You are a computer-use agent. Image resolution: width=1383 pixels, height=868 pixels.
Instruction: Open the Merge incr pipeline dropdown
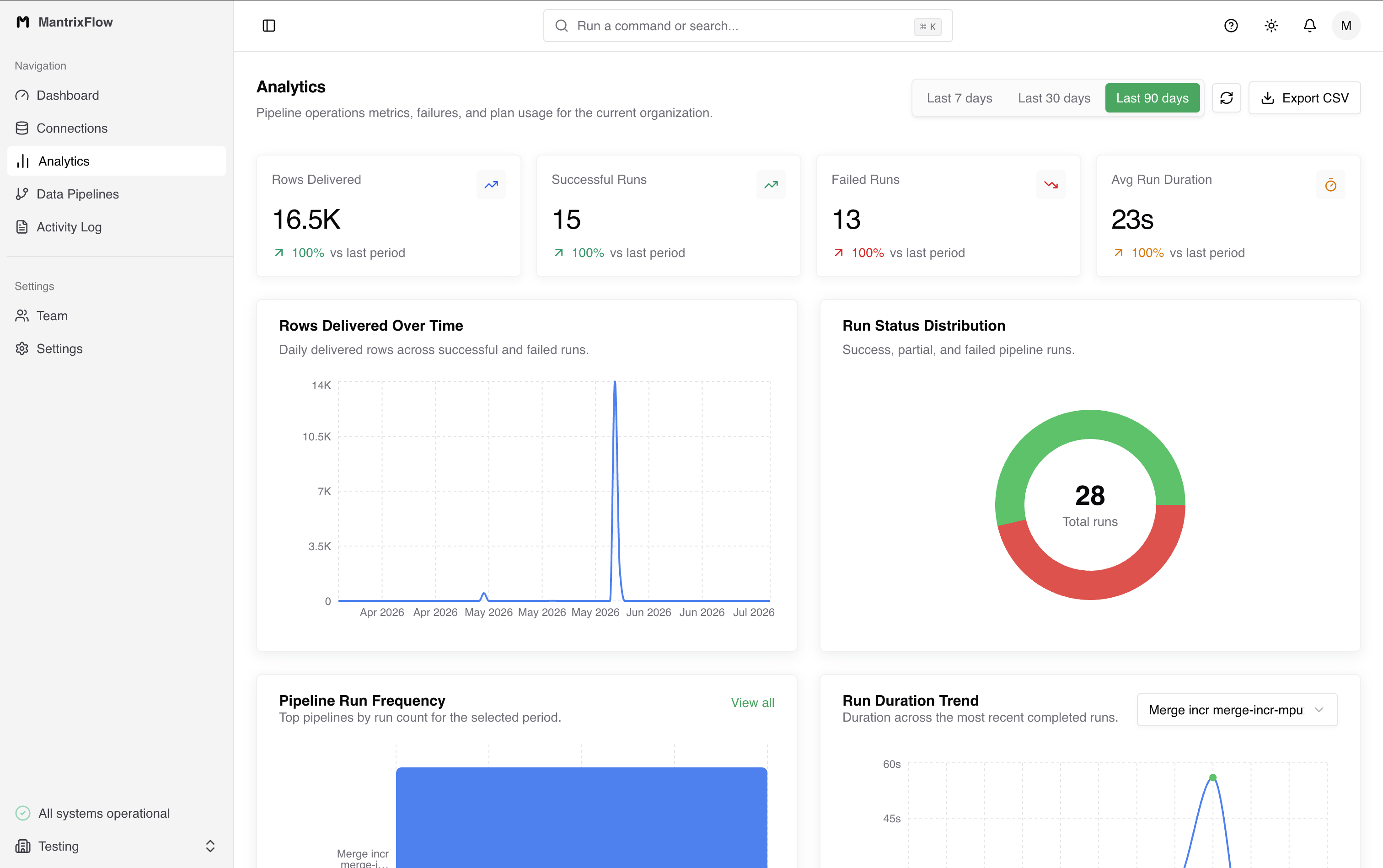(x=1237, y=710)
